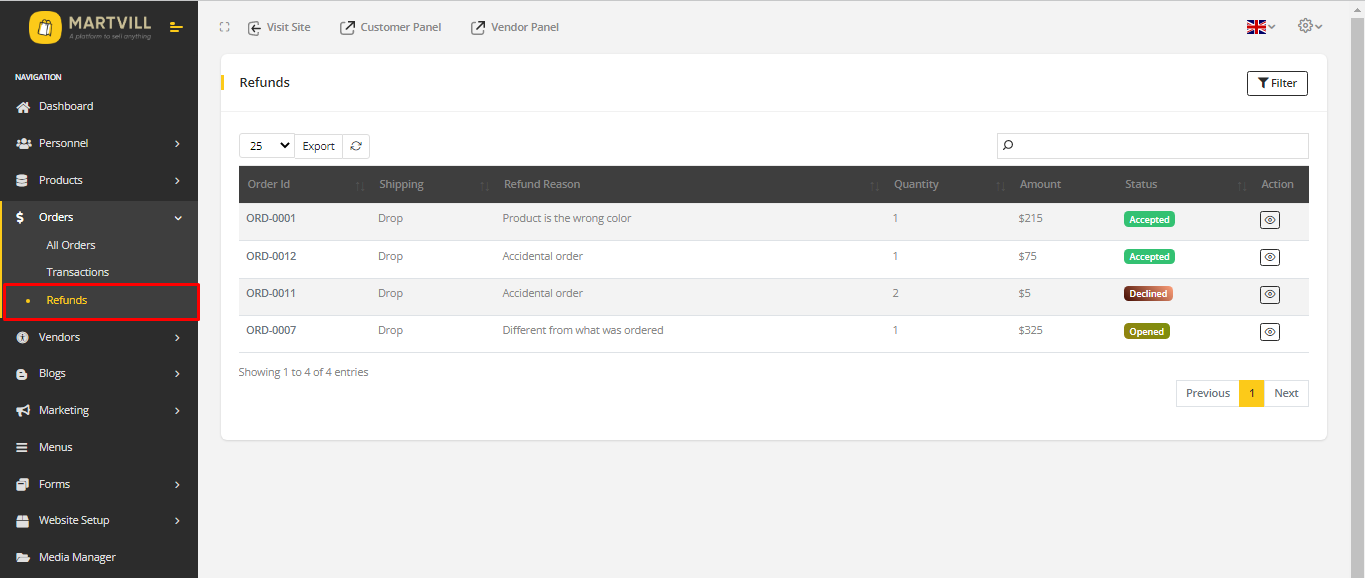Viewport: 1365px width, 578px height.
Task: View refund details for ORD-0011
Action: 1269,294
